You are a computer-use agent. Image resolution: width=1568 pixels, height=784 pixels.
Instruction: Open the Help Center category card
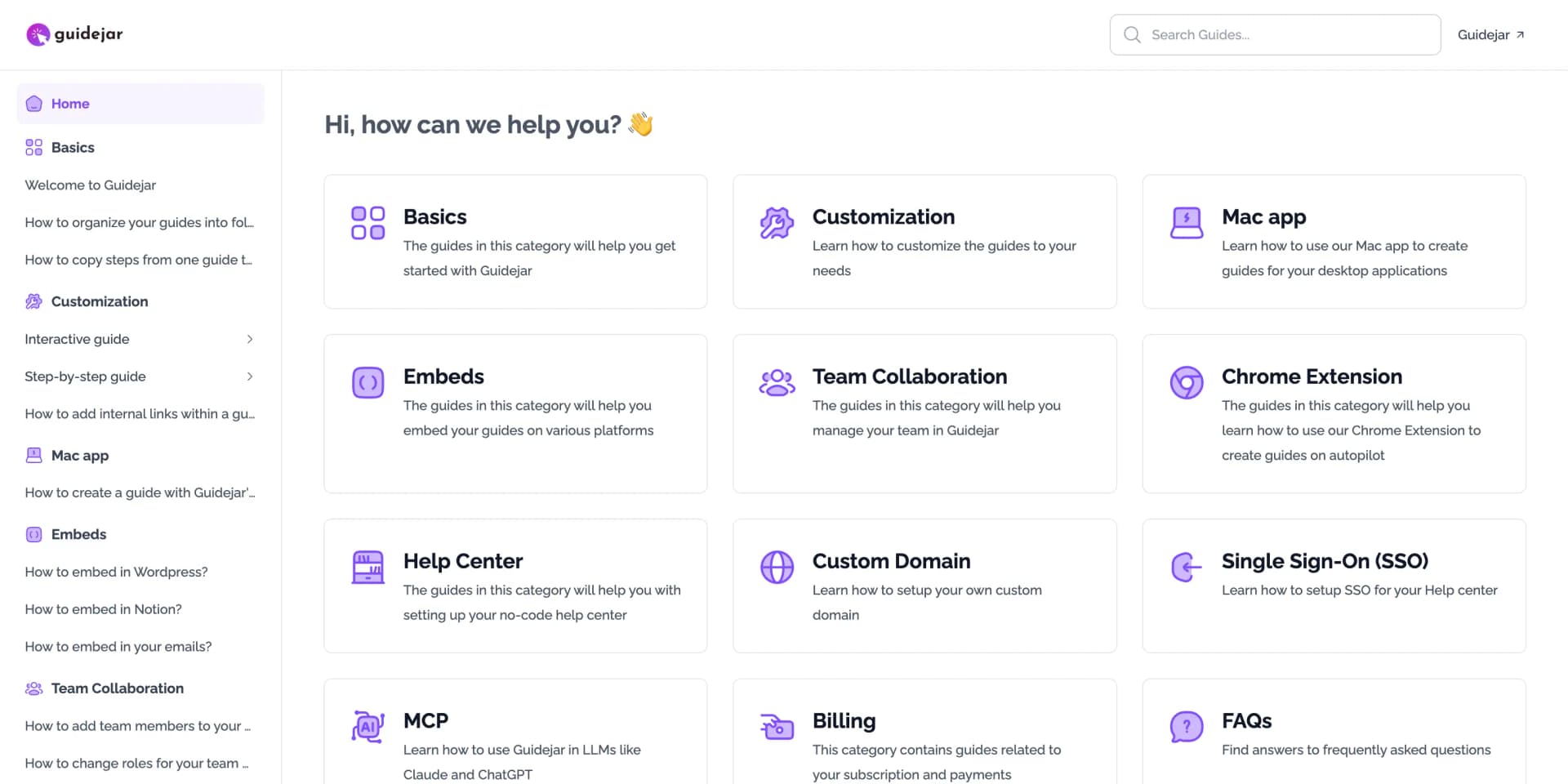click(x=515, y=586)
